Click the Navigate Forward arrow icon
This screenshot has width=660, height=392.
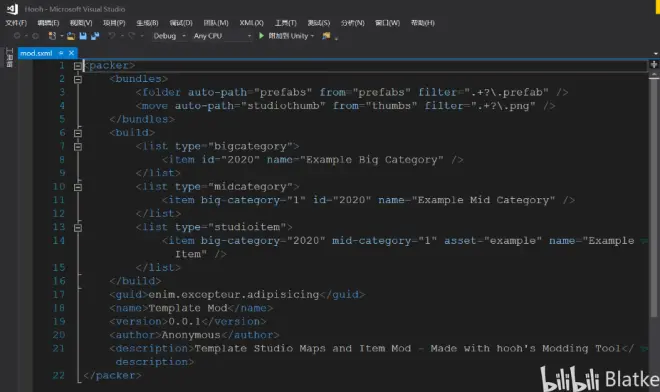click(x=36, y=36)
